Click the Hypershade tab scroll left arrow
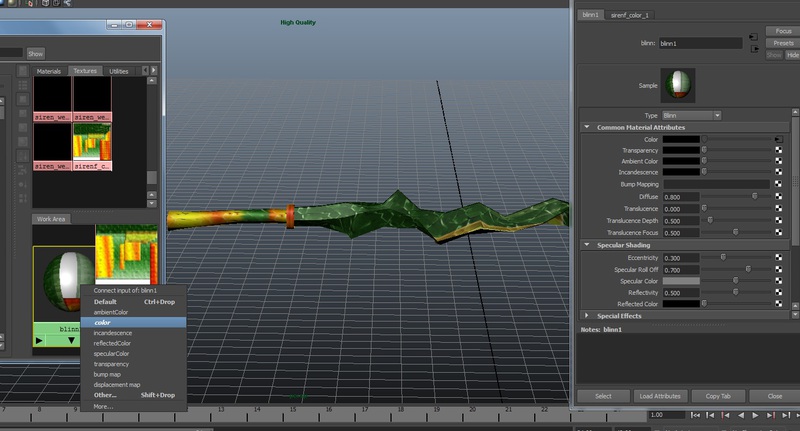Viewport: 800px width, 431px height. (x=145, y=70)
